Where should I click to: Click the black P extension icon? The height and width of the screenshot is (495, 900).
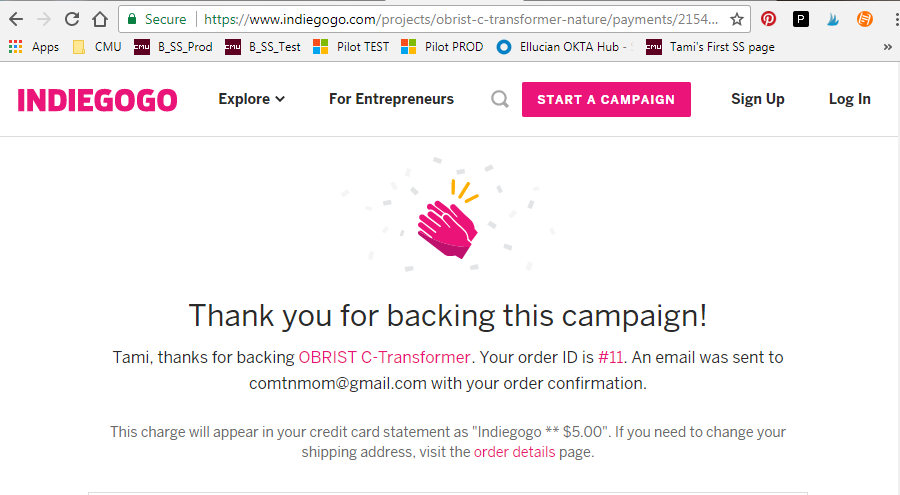[x=801, y=20]
